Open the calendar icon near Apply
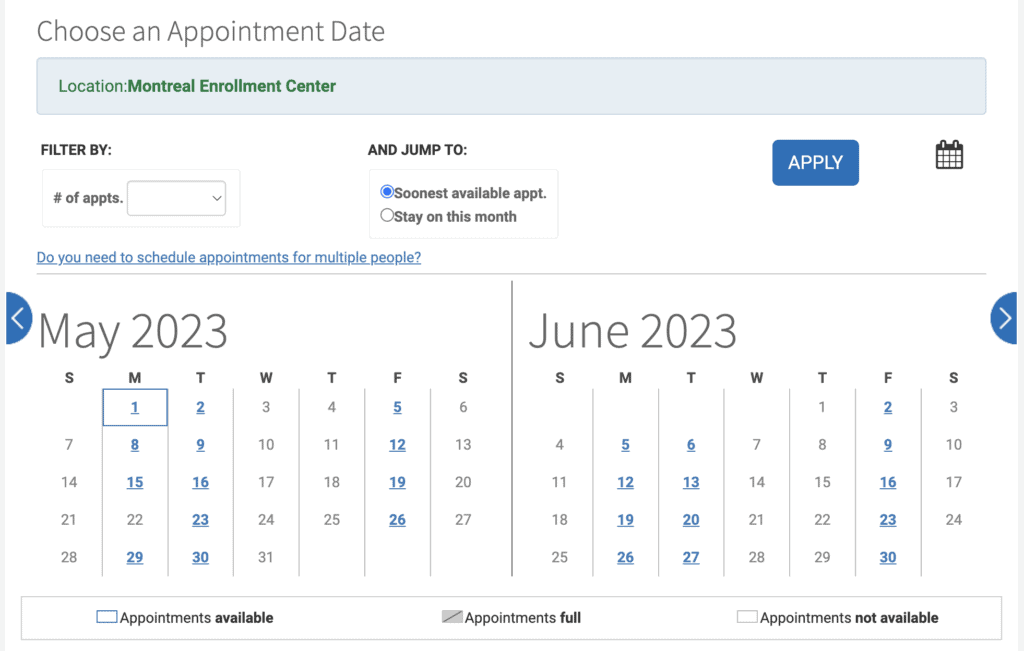1024x651 pixels. (x=948, y=155)
